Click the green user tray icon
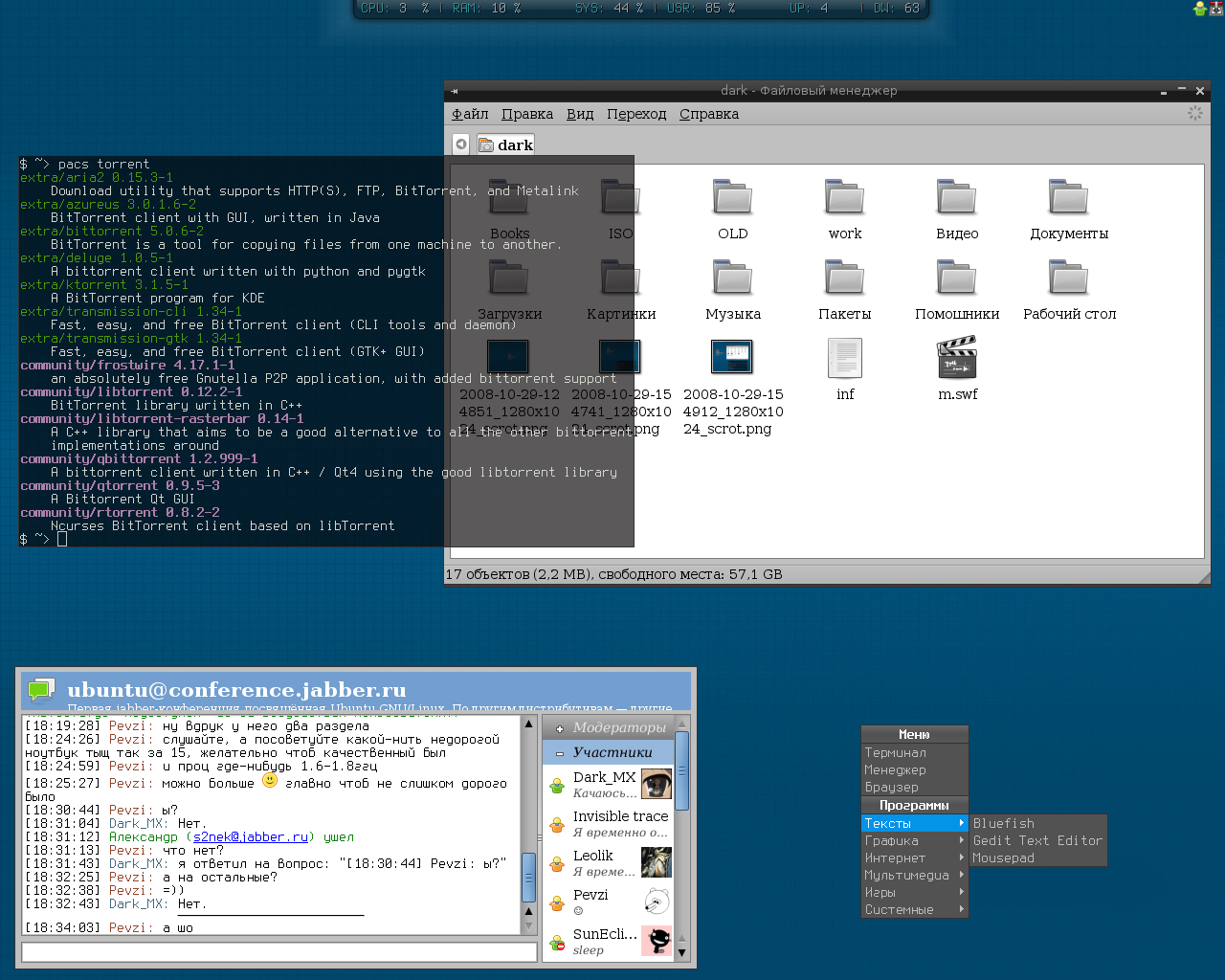1225x980 pixels. 1200,9
